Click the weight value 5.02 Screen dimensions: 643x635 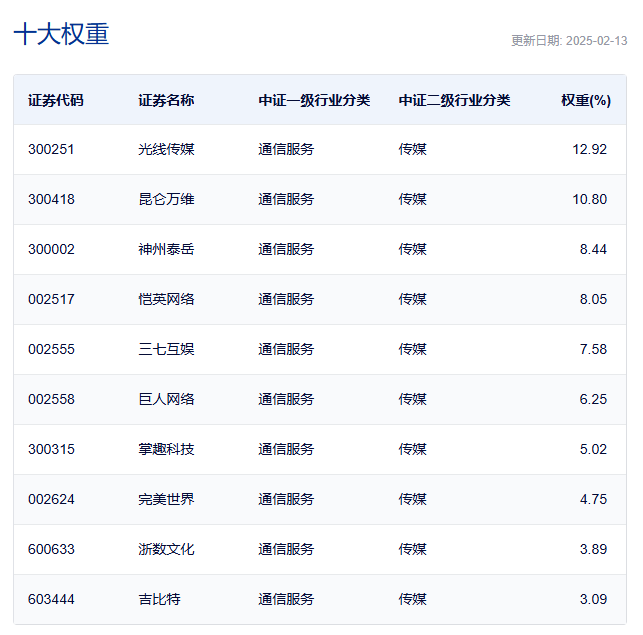point(593,450)
